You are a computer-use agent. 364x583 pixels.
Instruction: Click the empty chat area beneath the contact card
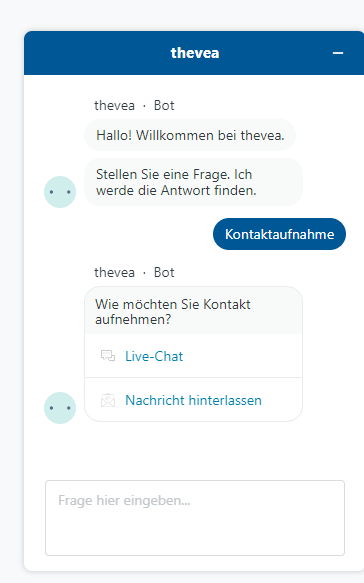pos(193,450)
